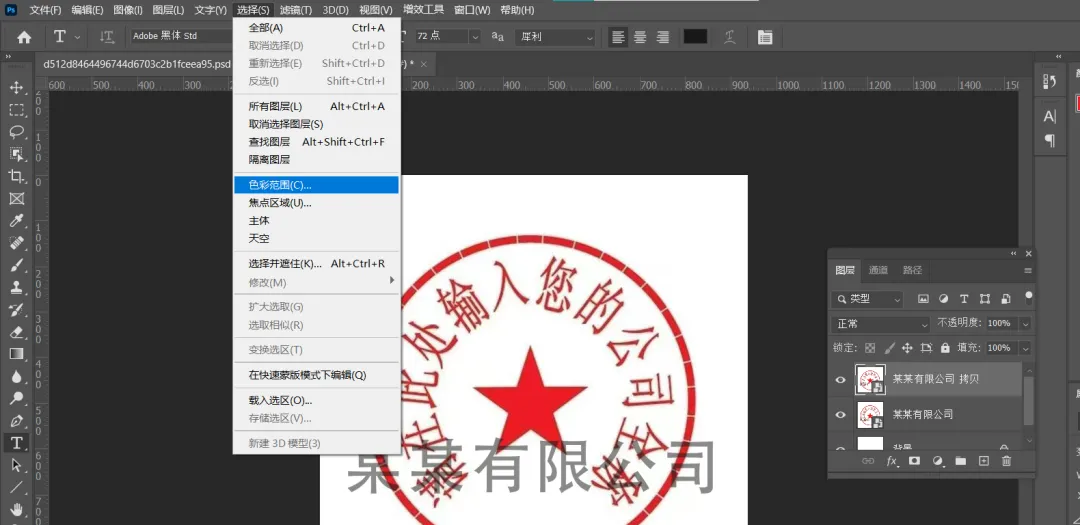
Task: Hide the 某某有限公司 拷贝 layer
Action: click(x=840, y=380)
